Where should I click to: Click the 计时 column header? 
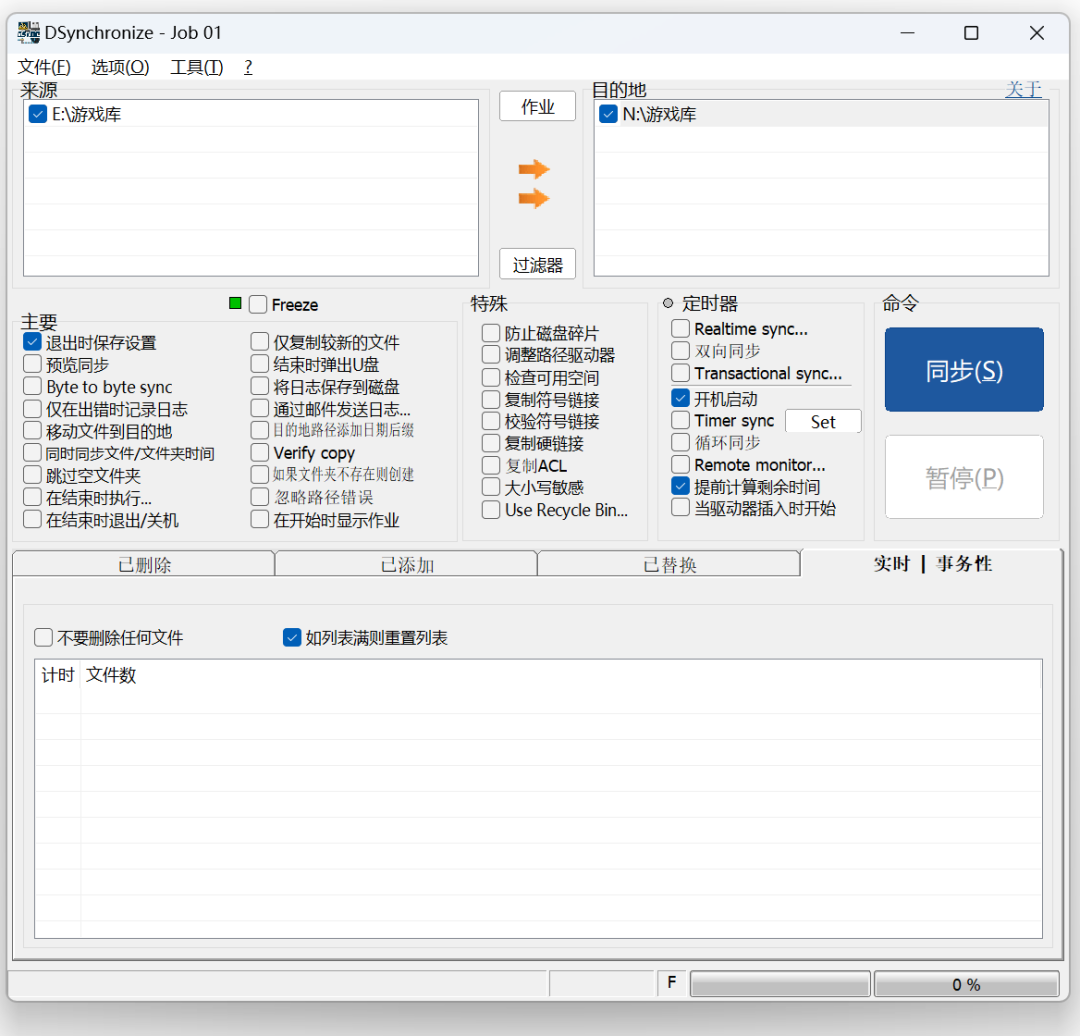[58, 675]
